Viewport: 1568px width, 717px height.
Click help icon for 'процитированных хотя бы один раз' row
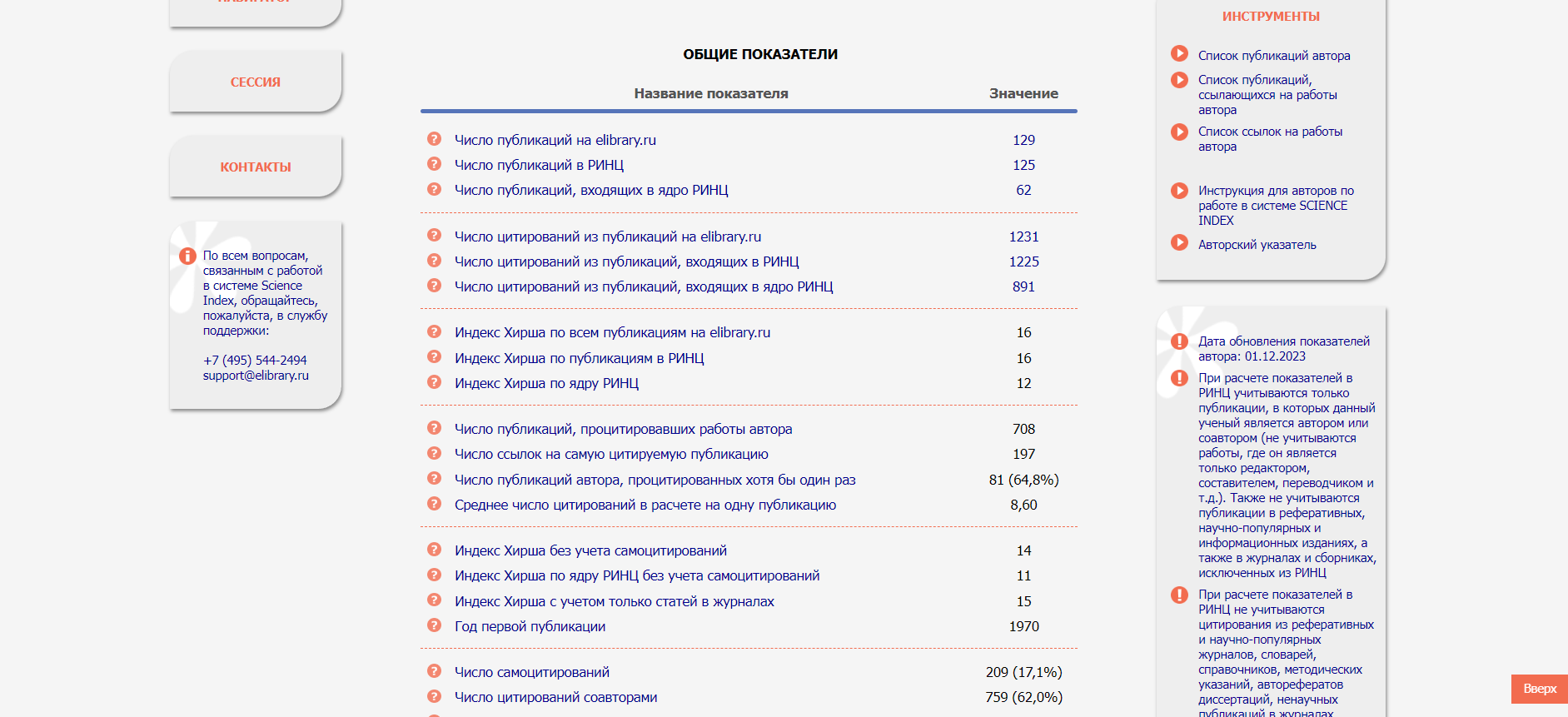[434, 479]
